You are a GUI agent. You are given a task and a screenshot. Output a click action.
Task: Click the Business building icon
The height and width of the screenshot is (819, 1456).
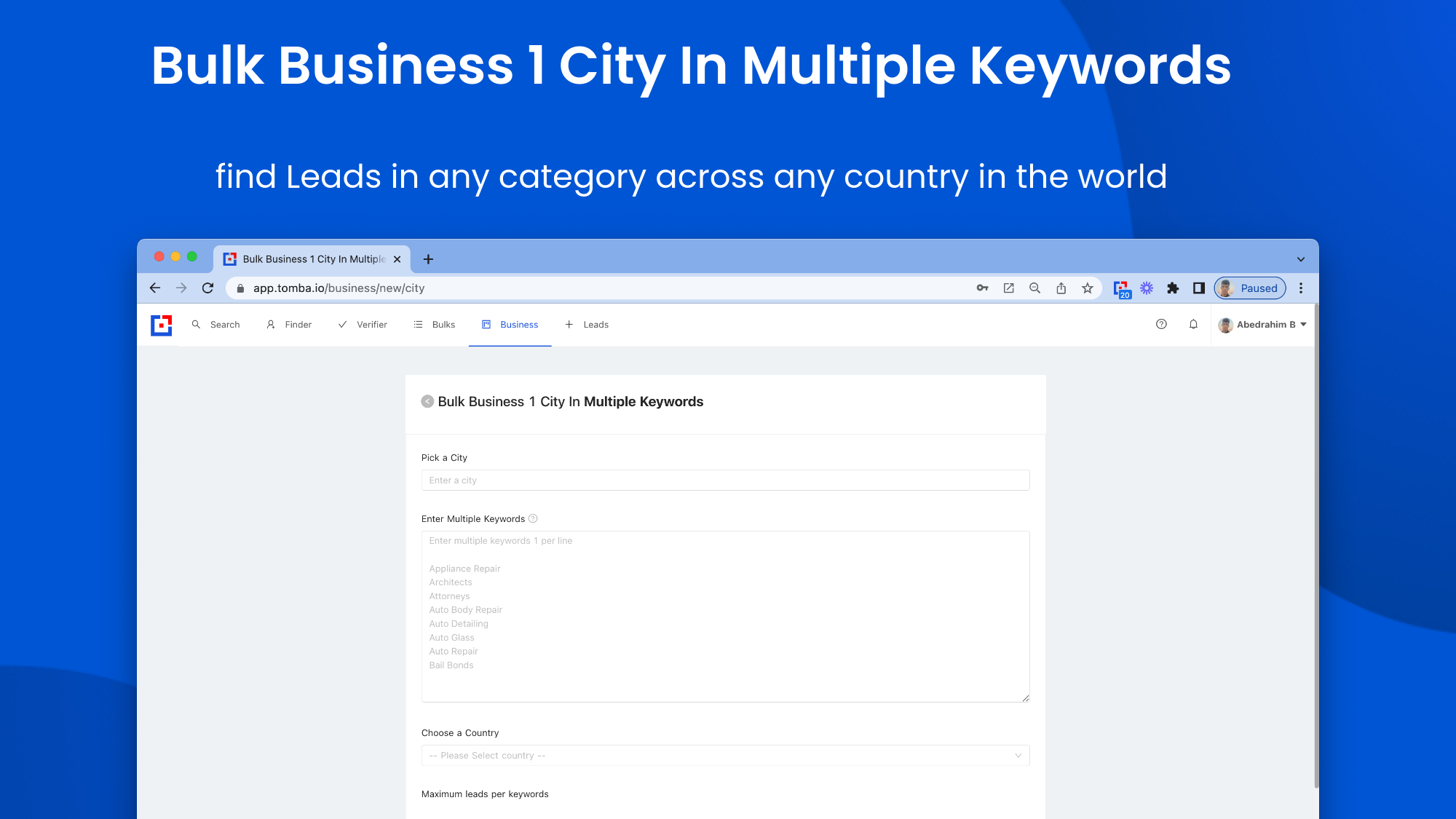[486, 325]
